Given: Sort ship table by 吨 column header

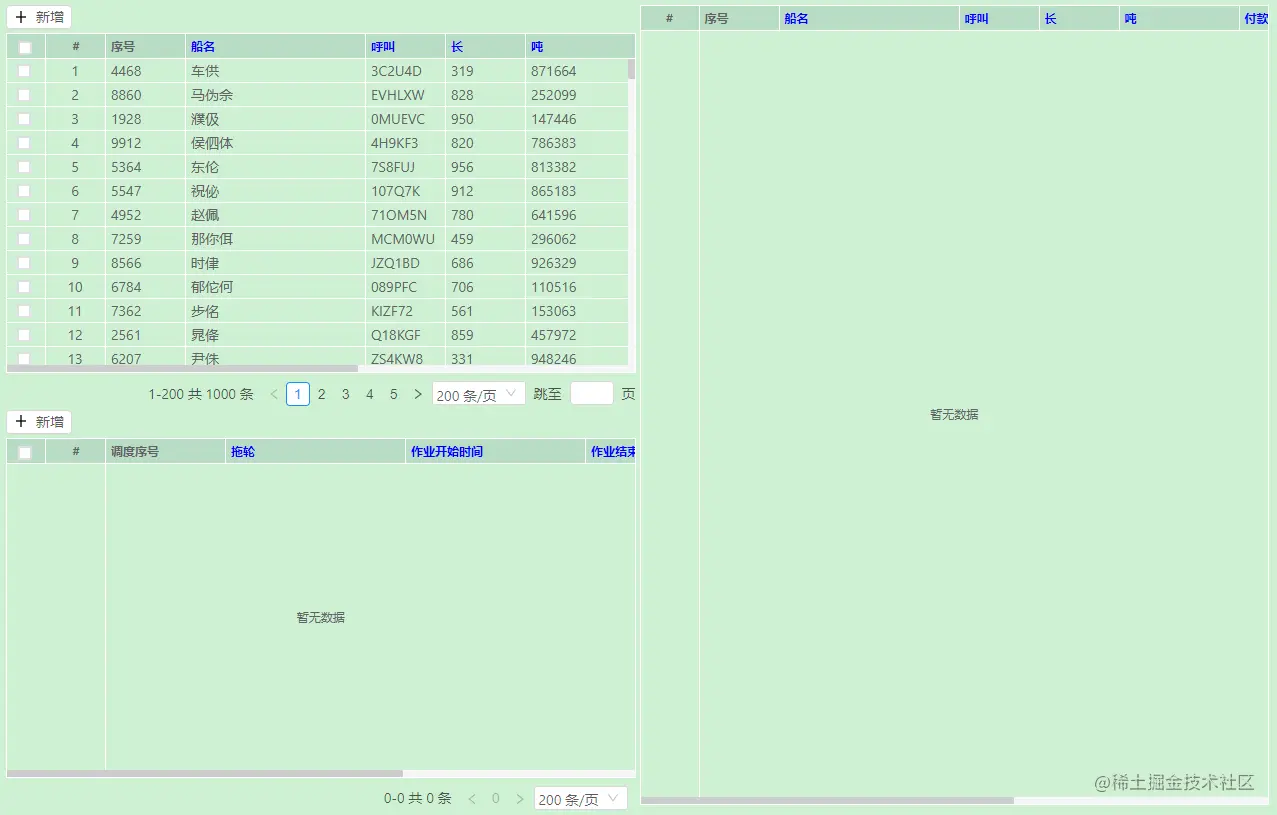Looking at the screenshot, I should (580, 47).
